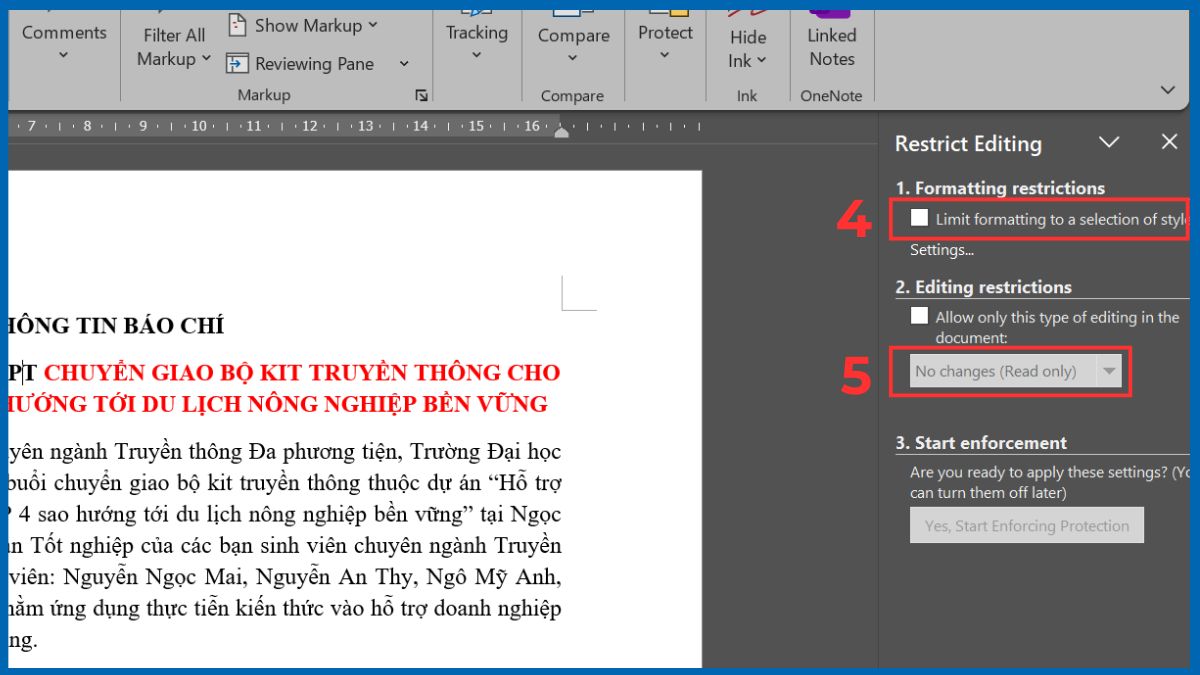This screenshot has height=675, width=1200.
Task: Open the No changes (Read only) dropdown
Action: tap(1108, 370)
